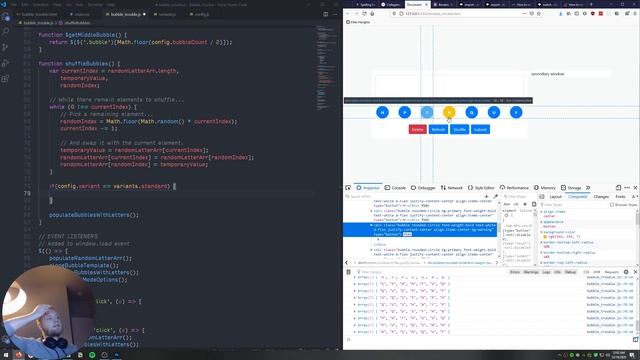Click the Search HTML input field
The image size is (640, 360).
(412, 196)
